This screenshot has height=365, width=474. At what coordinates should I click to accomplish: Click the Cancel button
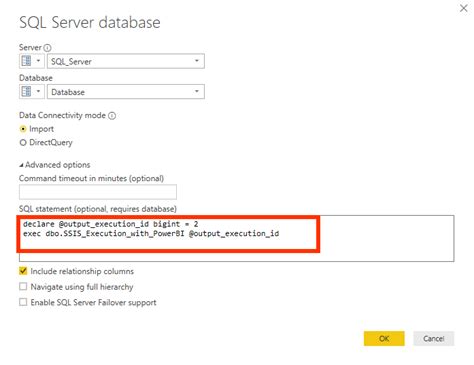point(434,338)
